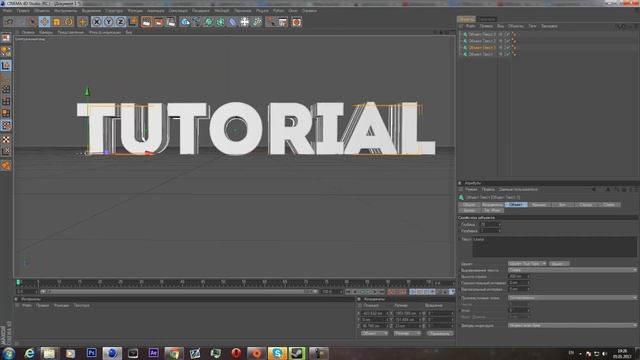Open the Тег Phong tab in attributes
The height and width of the screenshot is (360, 640).
pyautogui.click(x=492, y=210)
